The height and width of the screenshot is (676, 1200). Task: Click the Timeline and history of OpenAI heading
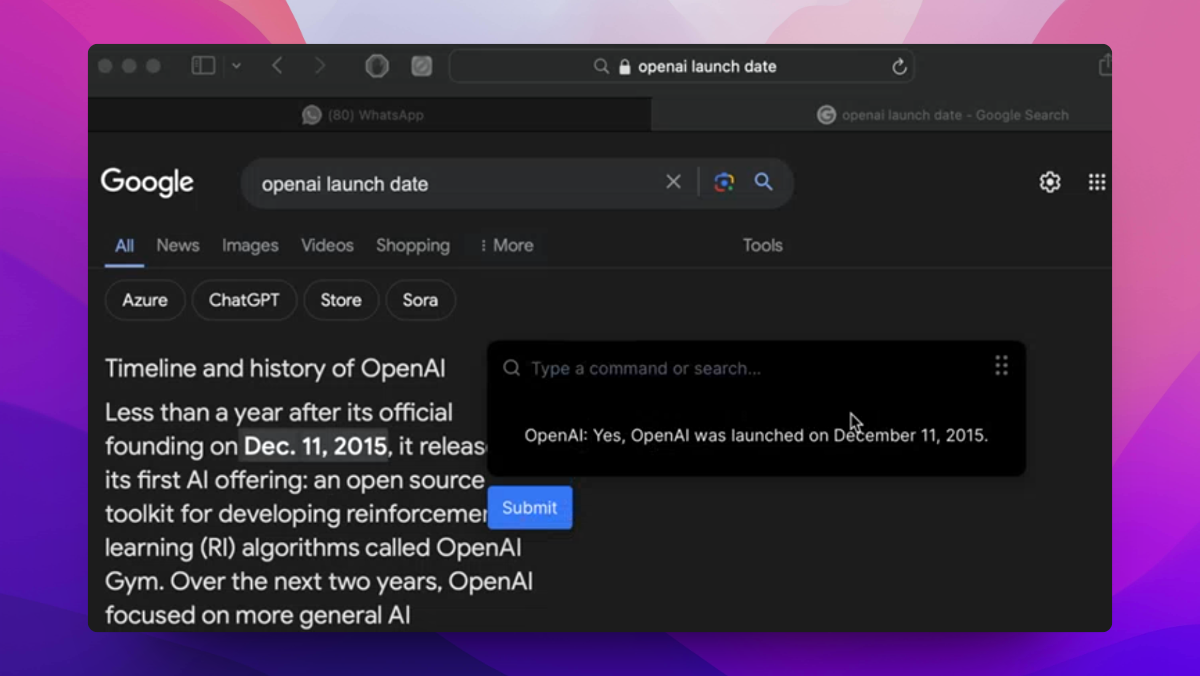(x=275, y=368)
